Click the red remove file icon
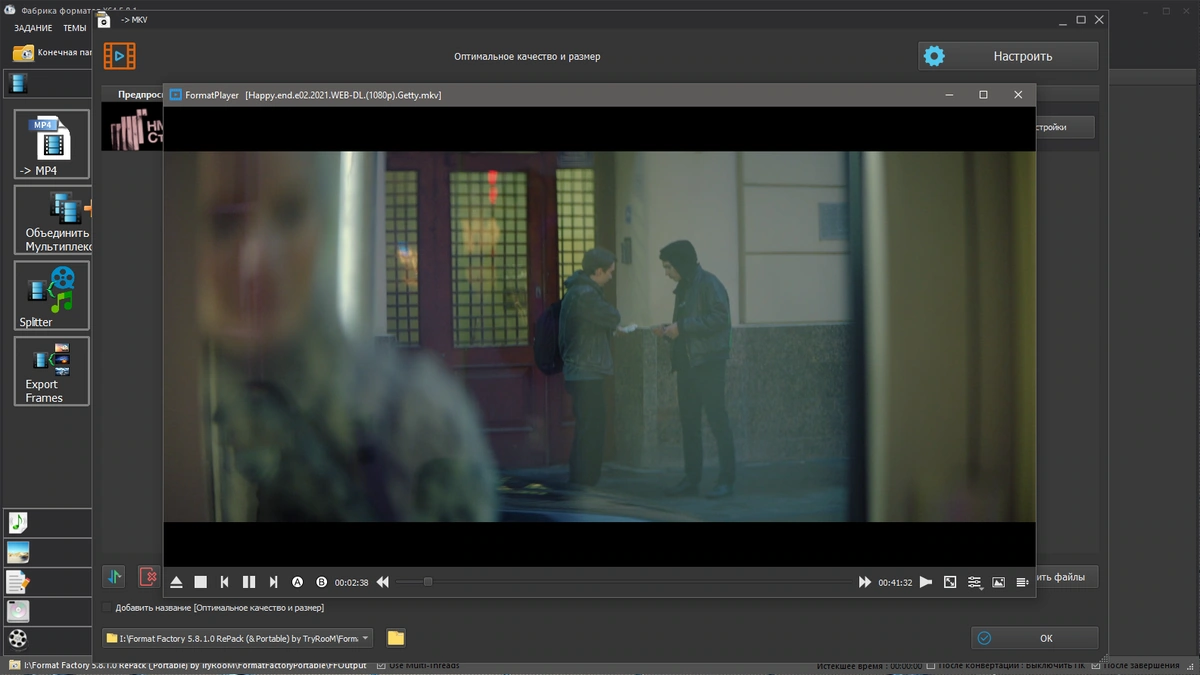This screenshot has height=675, width=1200. tap(148, 577)
